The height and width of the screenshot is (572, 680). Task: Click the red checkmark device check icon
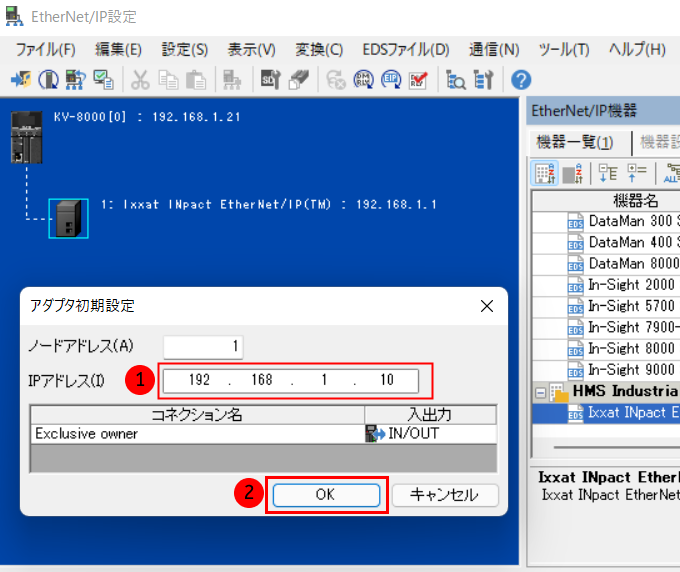(x=418, y=80)
